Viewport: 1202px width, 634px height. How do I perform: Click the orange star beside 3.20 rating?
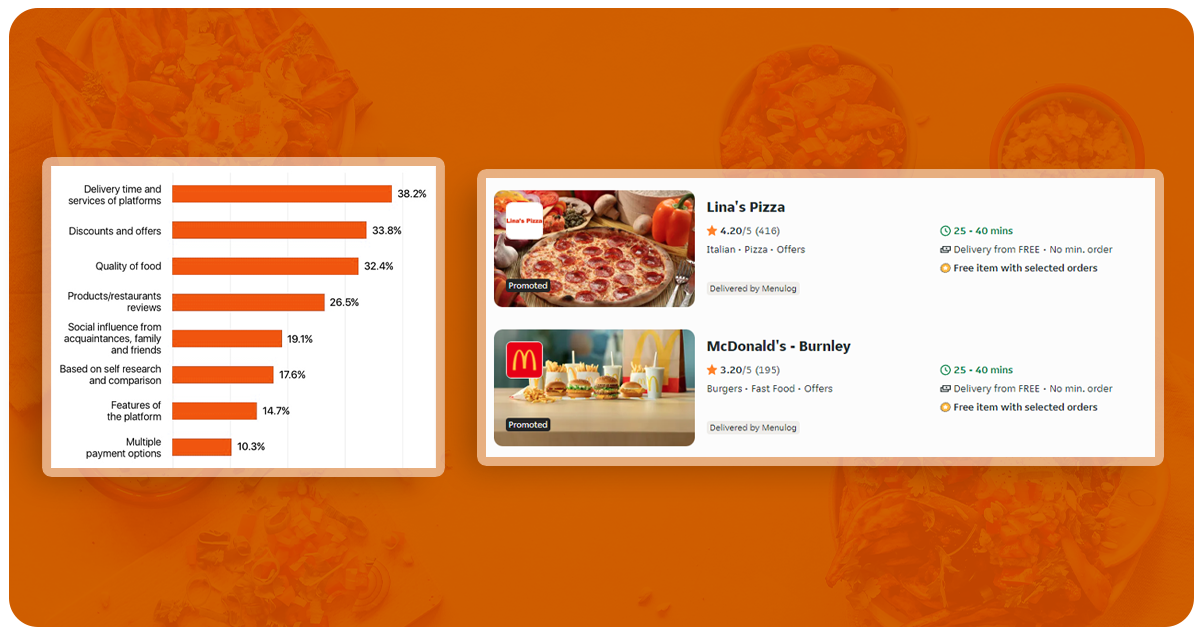(x=712, y=370)
